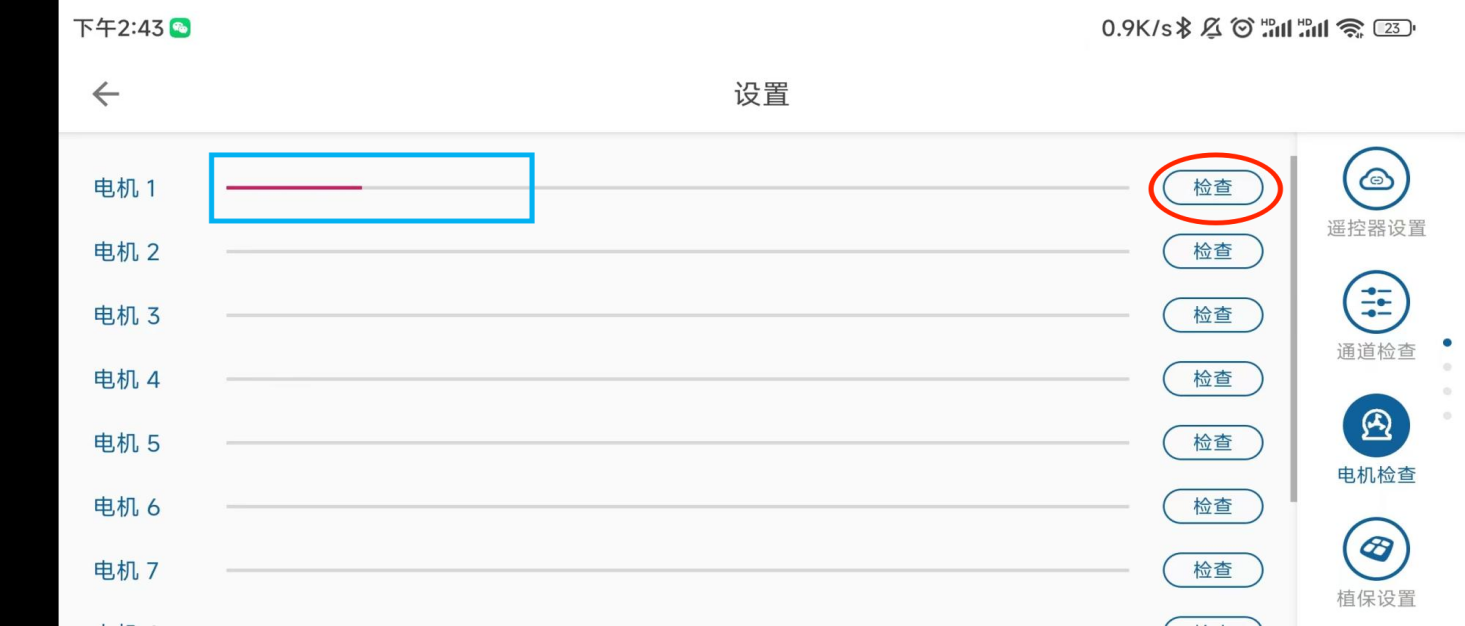Click 检查 button beside 电机 7
This screenshot has width=1465, height=626.
(1212, 570)
